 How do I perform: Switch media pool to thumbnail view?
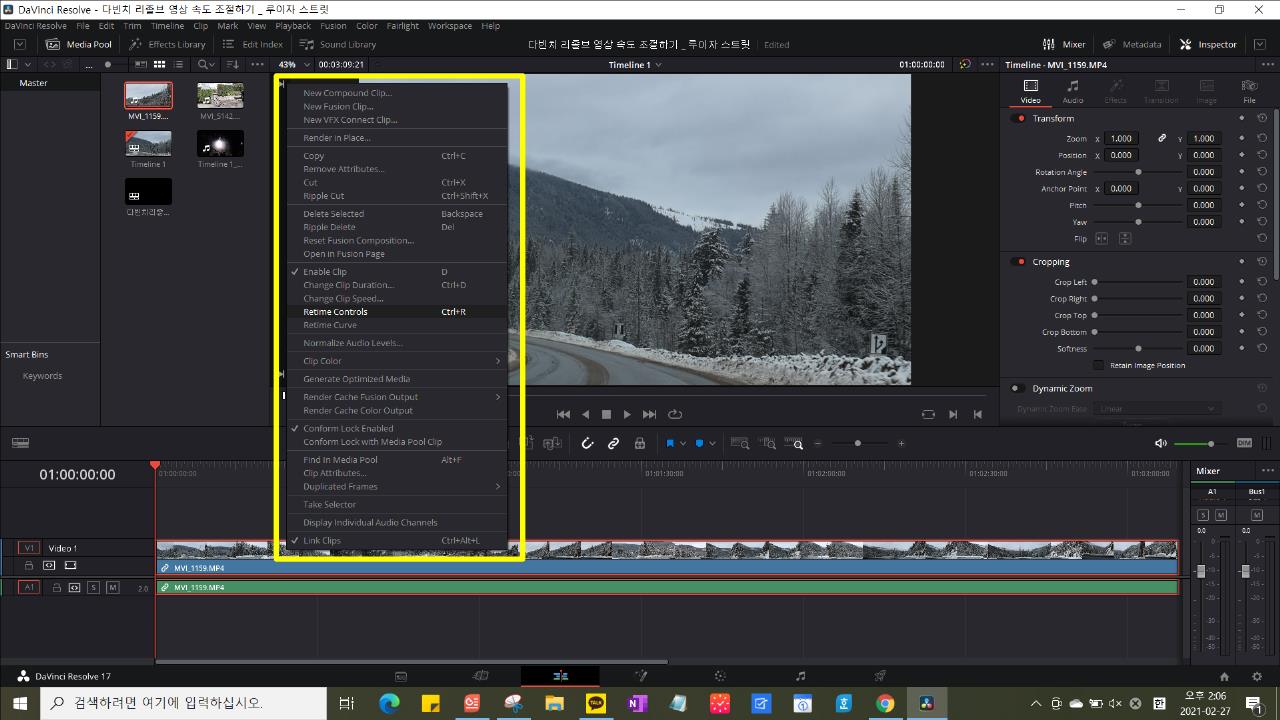click(x=159, y=64)
